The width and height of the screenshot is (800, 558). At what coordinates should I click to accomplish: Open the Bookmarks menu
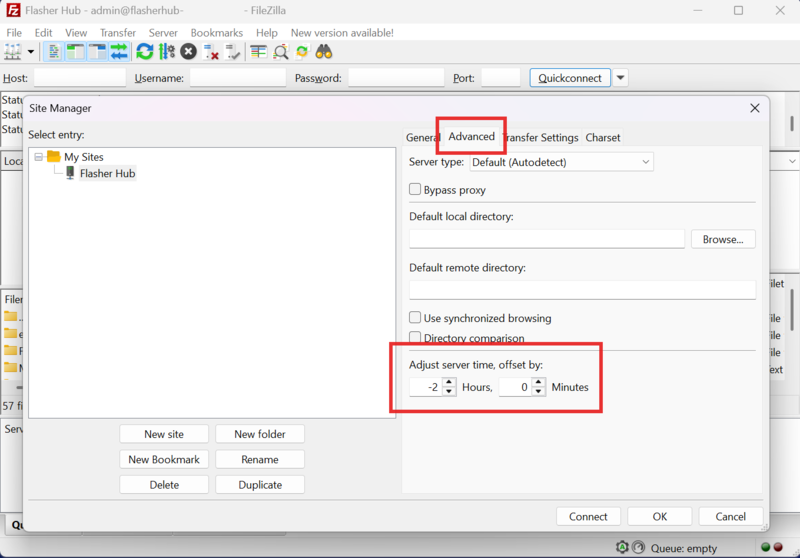click(217, 33)
